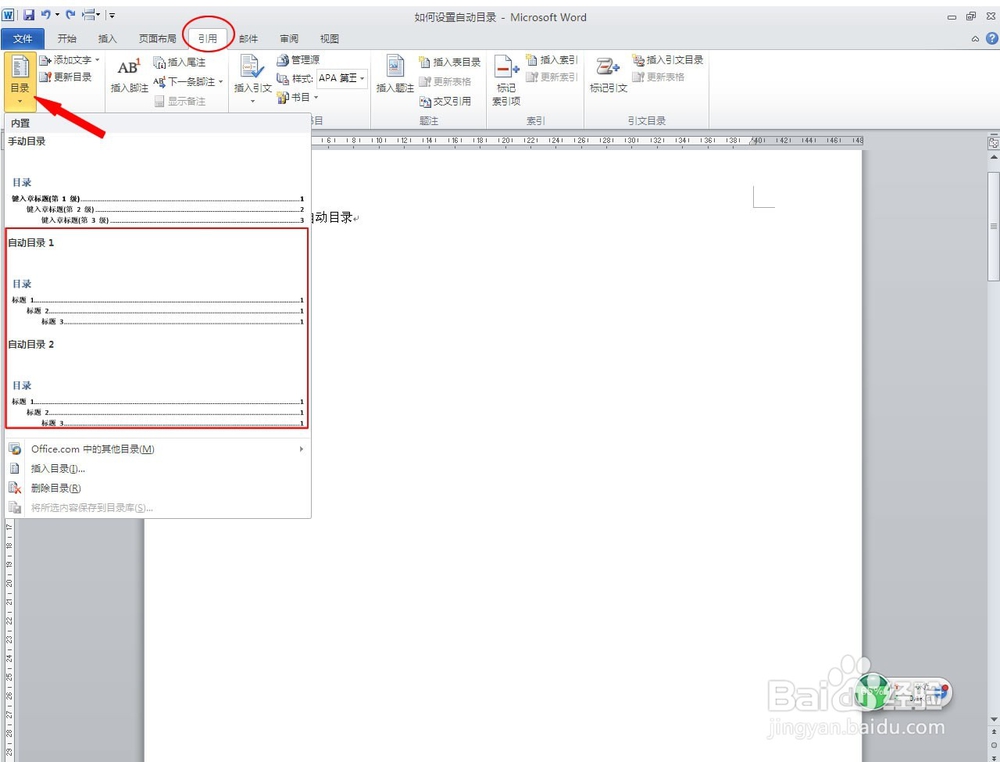
Task: Select the 自动目录 2 table of contents preview
Action: 157,383
